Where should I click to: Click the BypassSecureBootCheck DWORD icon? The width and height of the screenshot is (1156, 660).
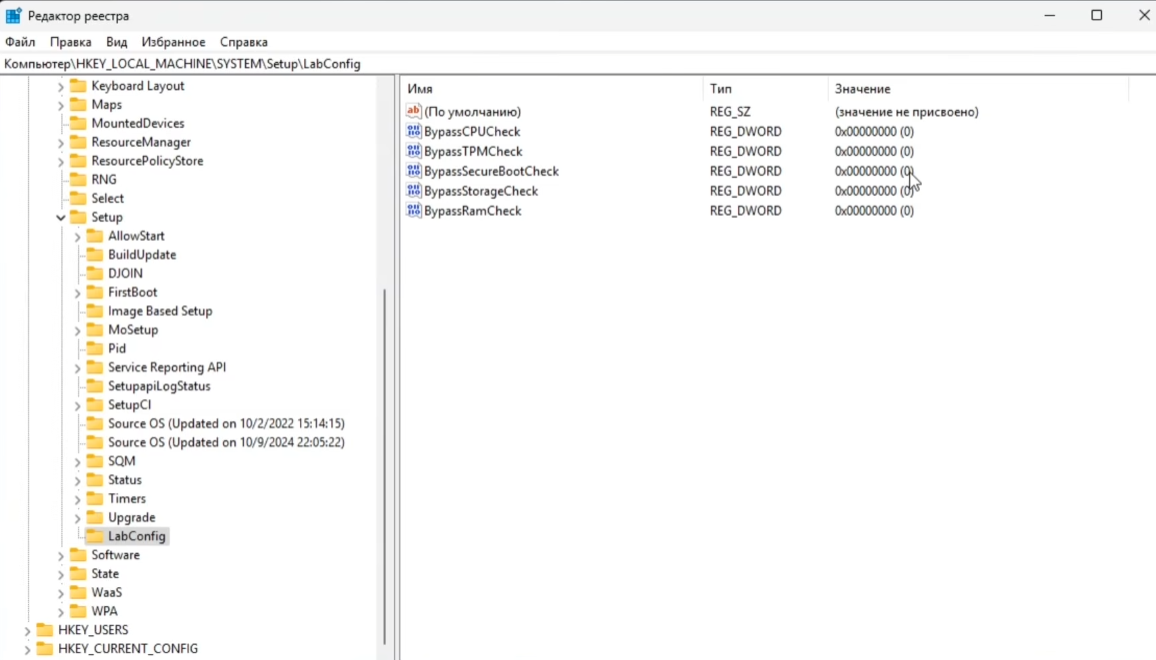point(414,171)
